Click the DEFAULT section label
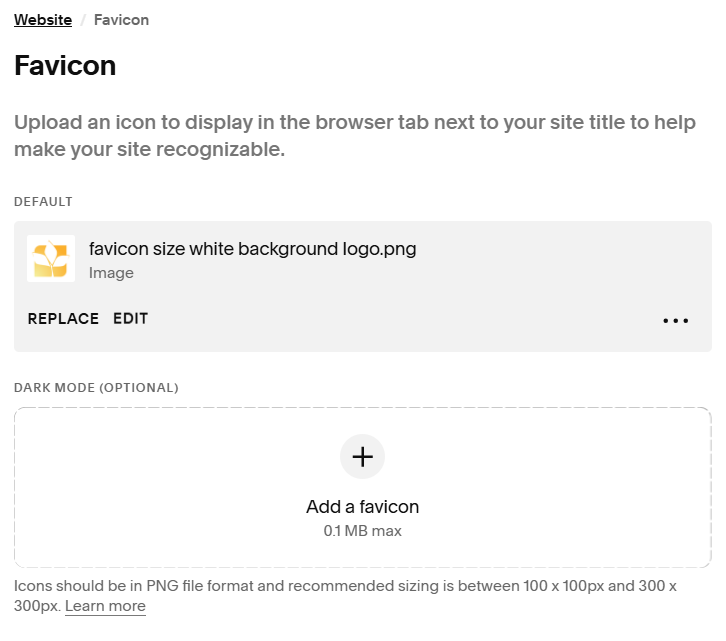726x641 pixels. click(43, 202)
